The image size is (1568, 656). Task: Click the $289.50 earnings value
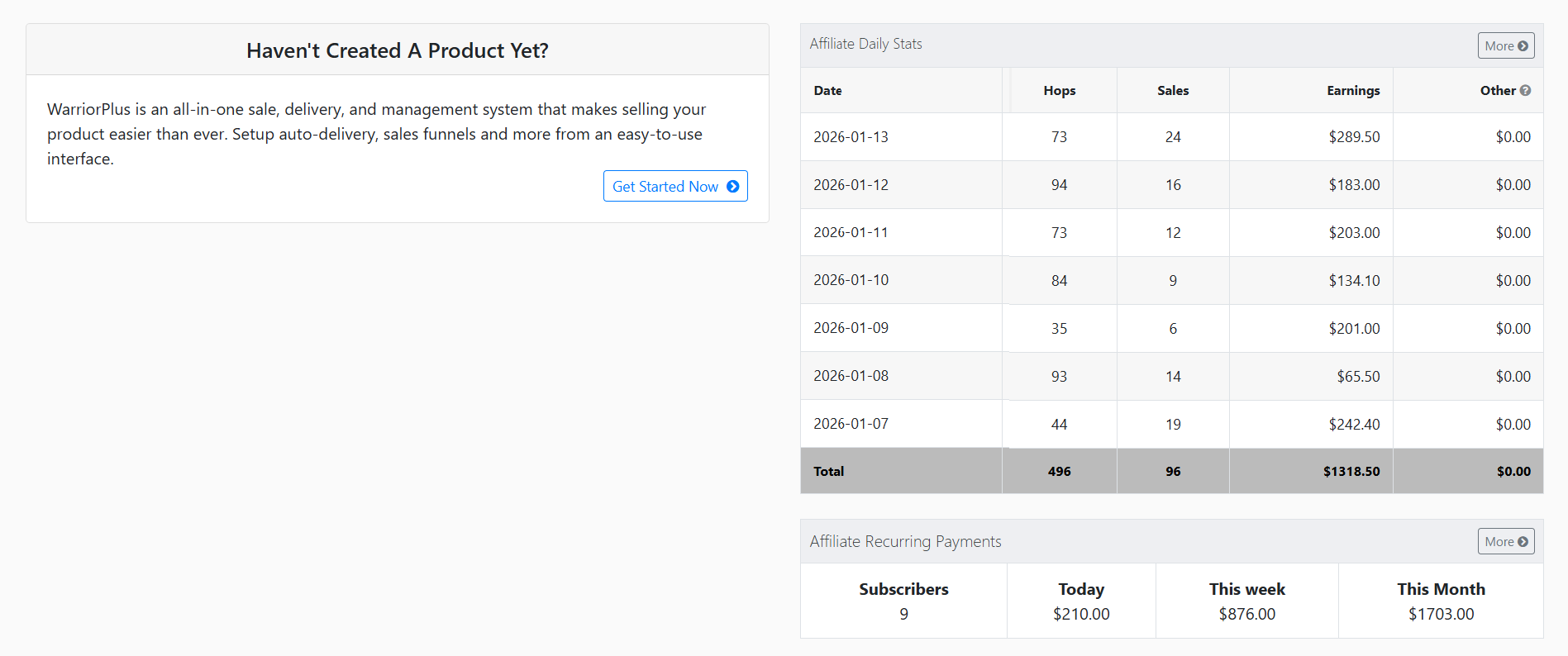click(1353, 136)
